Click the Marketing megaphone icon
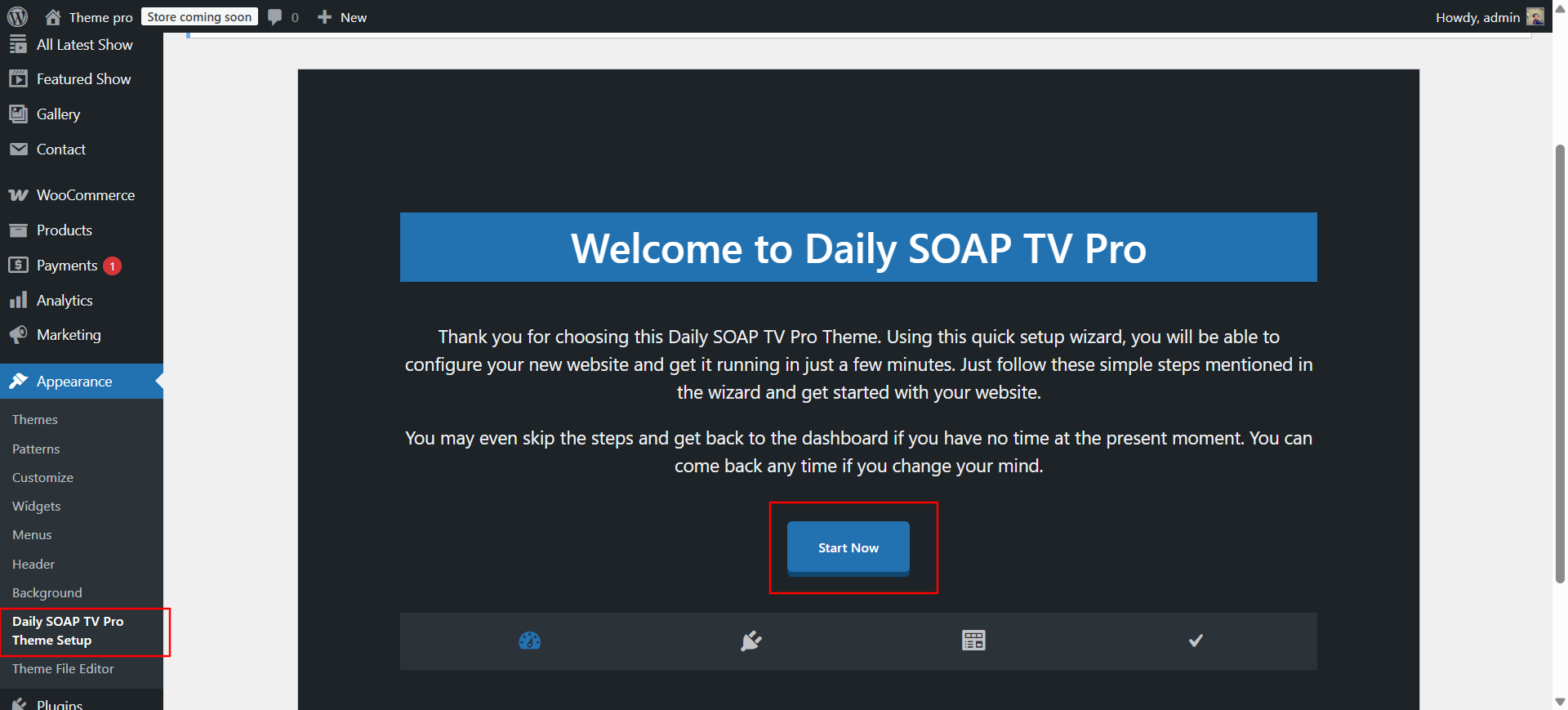This screenshot has width=1568, height=710. 18,334
